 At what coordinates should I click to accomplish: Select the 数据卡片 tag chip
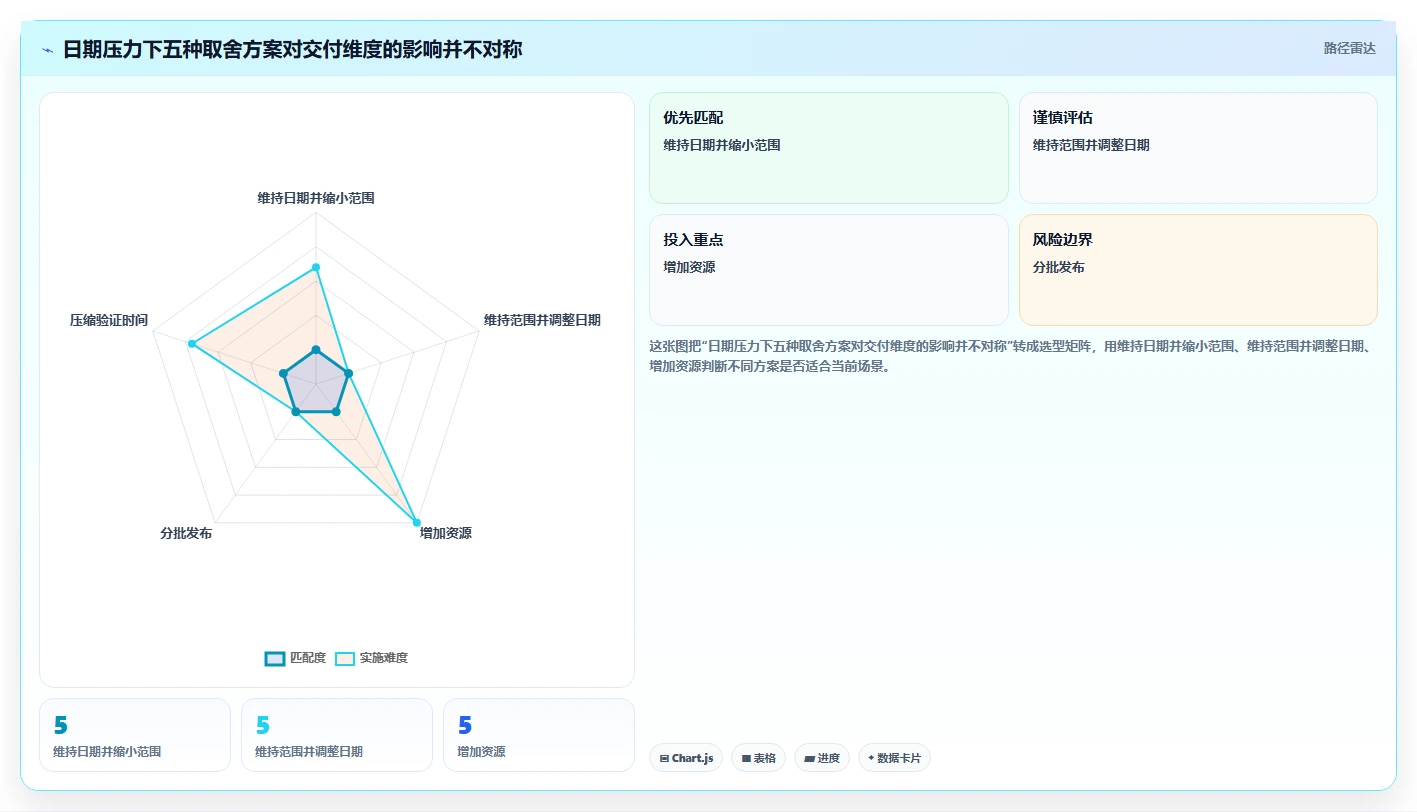tap(894, 758)
